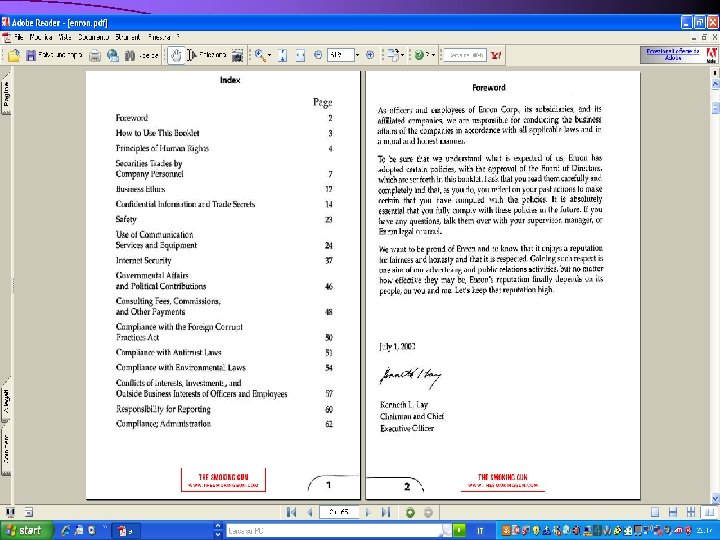Activate the Seleziona text select tool

[x=207, y=55]
